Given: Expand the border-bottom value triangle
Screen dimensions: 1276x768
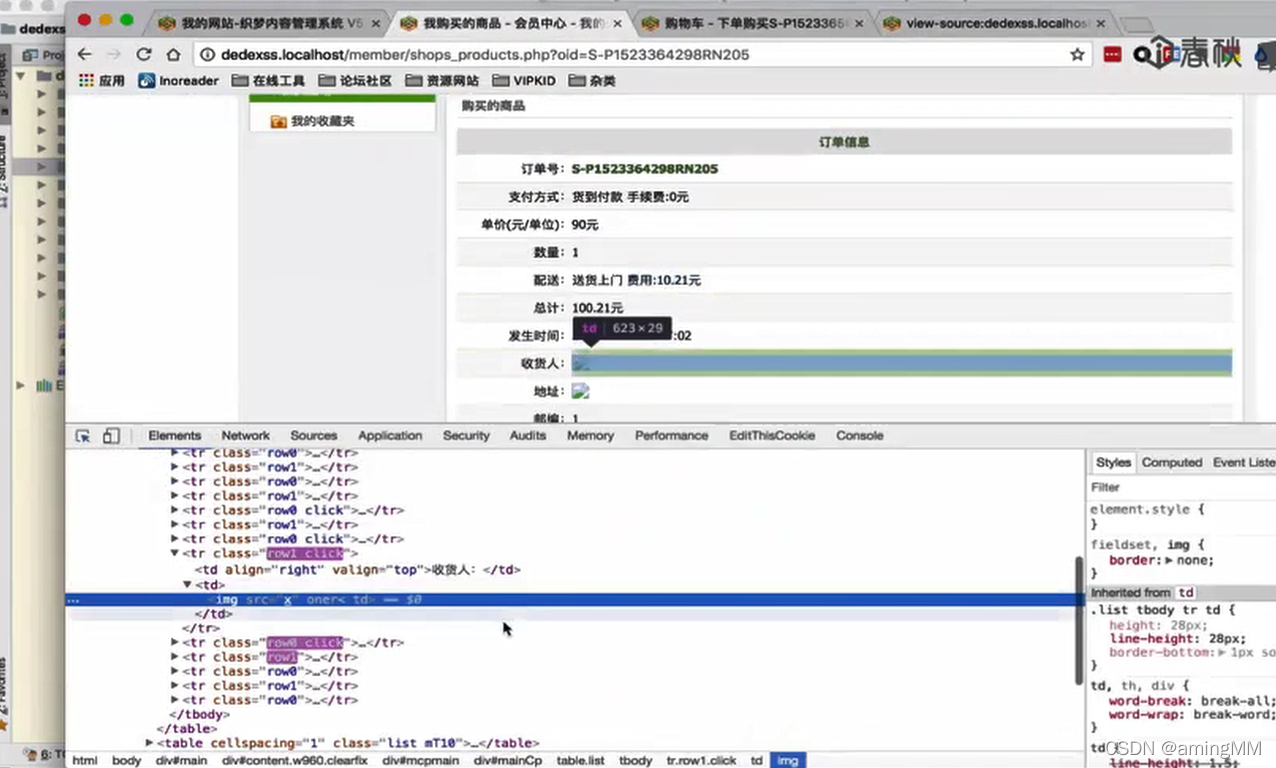Looking at the screenshot, I should click(x=1223, y=652).
